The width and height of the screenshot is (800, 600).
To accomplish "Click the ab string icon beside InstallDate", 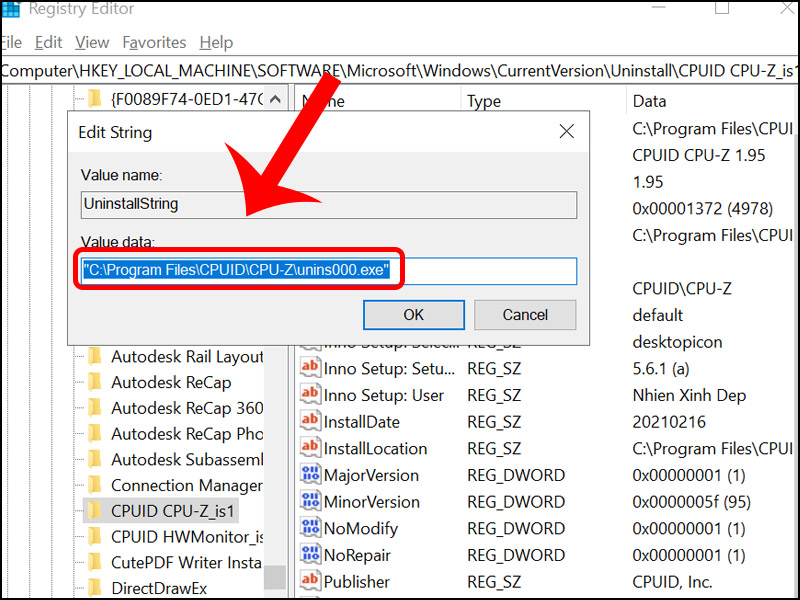I will point(309,421).
